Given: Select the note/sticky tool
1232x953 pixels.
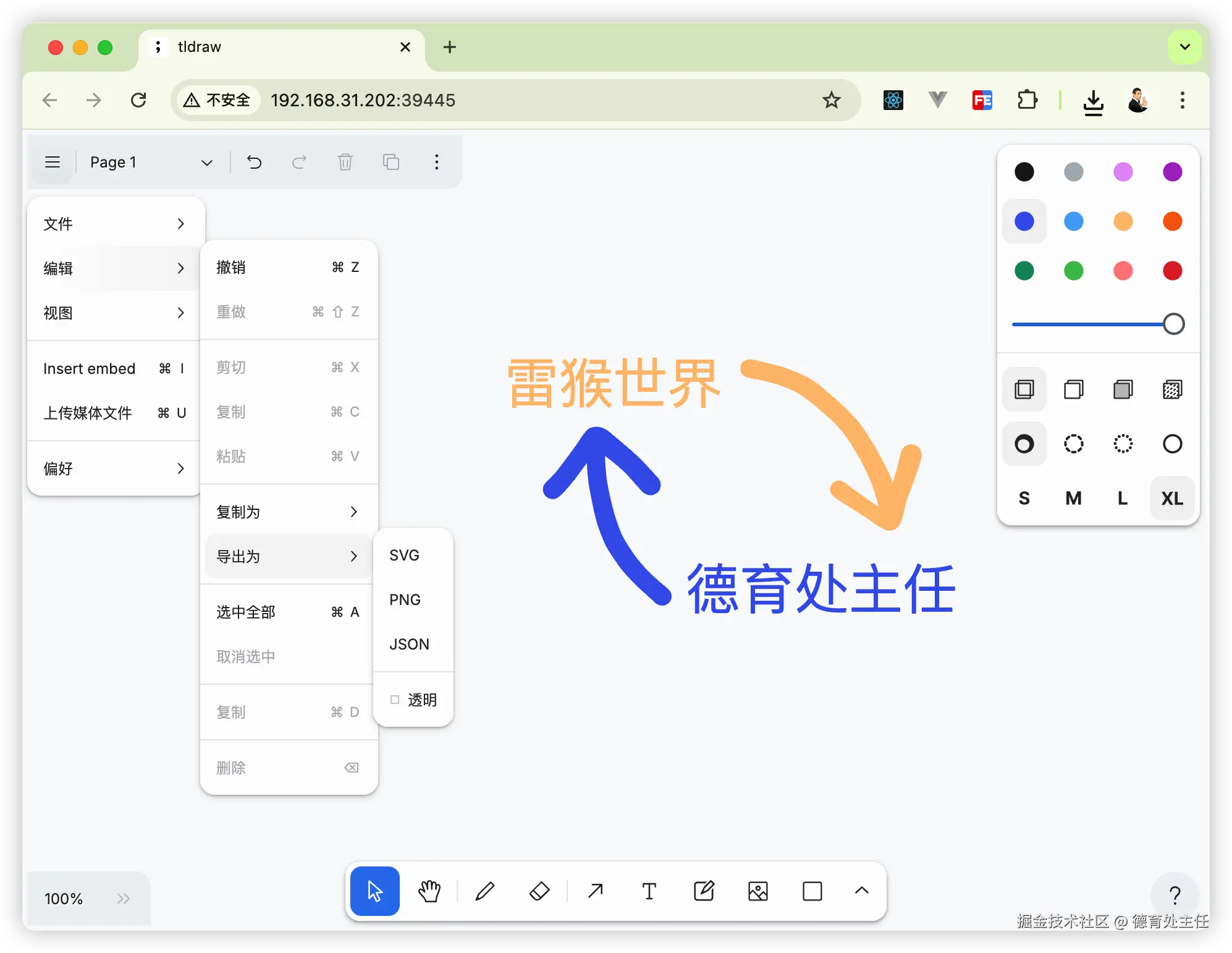Looking at the screenshot, I should coord(704,891).
